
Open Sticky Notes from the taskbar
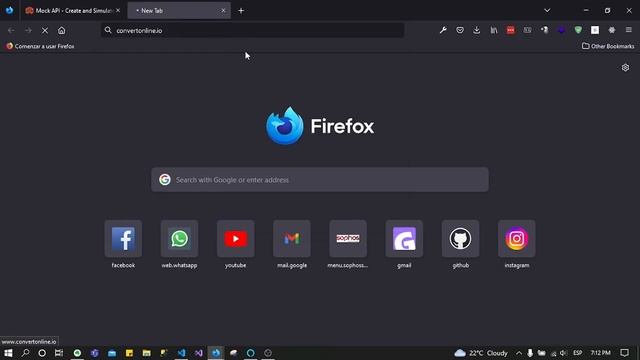point(129,353)
